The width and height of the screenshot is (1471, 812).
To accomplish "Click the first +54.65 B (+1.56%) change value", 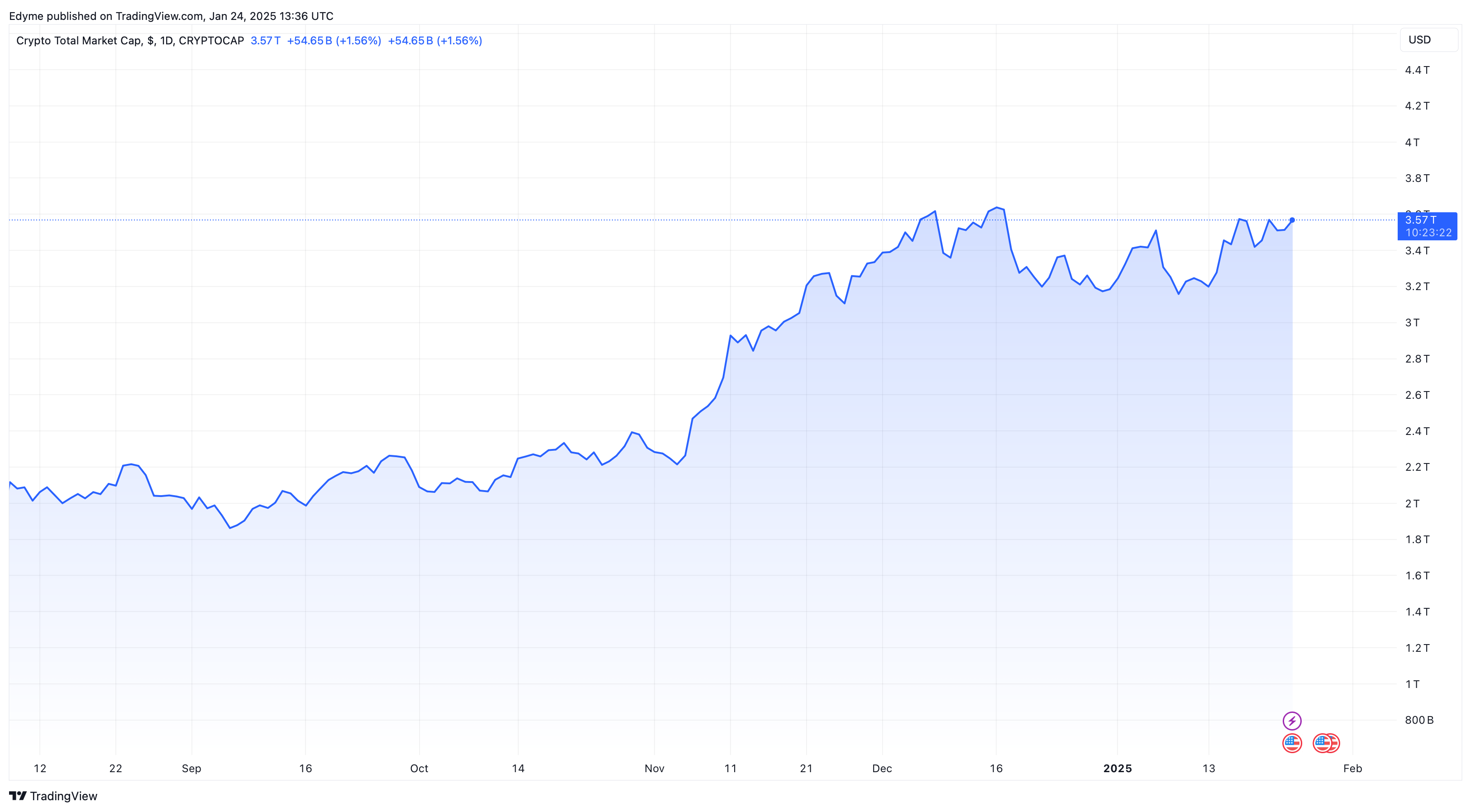I will [334, 41].
